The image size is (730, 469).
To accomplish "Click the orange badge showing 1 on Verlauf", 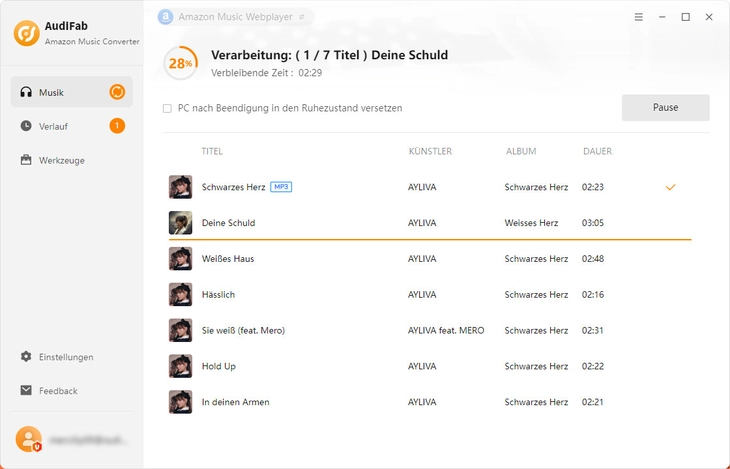I will click(x=117, y=126).
